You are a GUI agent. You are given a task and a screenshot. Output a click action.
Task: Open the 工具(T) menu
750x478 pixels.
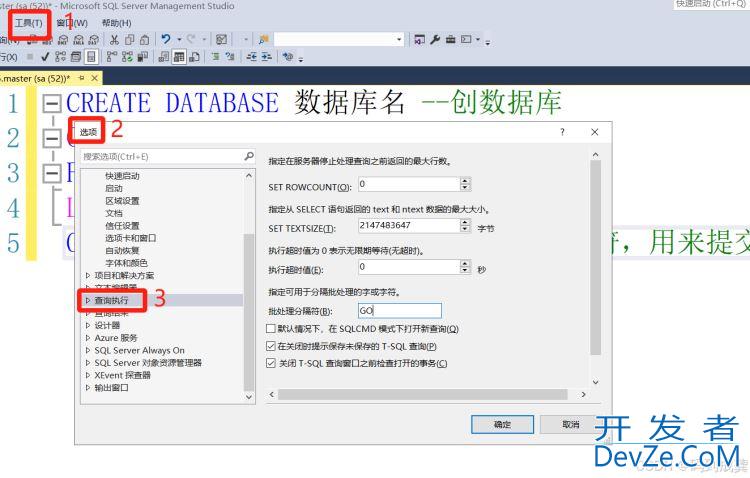pos(29,22)
